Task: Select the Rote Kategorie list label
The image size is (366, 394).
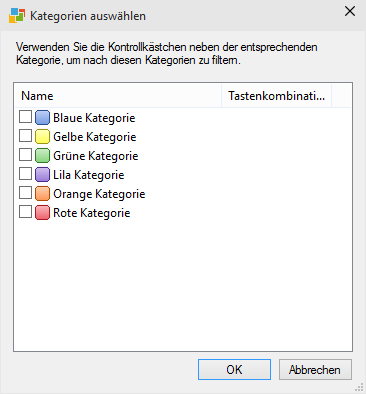Action: (92, 213)
